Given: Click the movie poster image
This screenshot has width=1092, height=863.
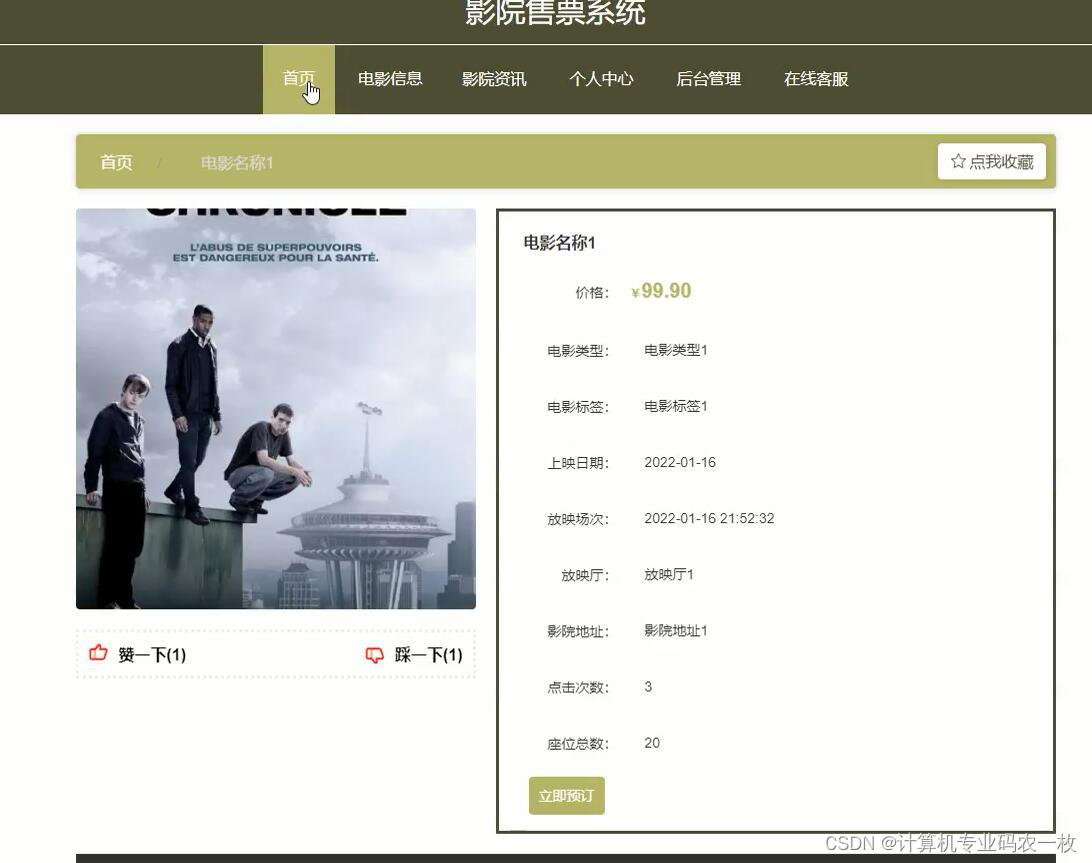Looking at the screenshot, I should pyautogui.click(x=275, y=408).
